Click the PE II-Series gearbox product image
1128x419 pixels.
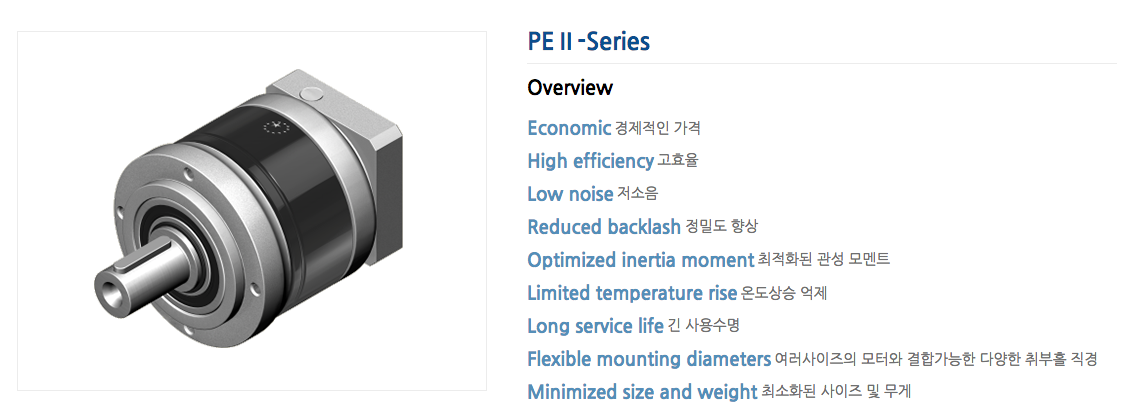pos(252,210)
